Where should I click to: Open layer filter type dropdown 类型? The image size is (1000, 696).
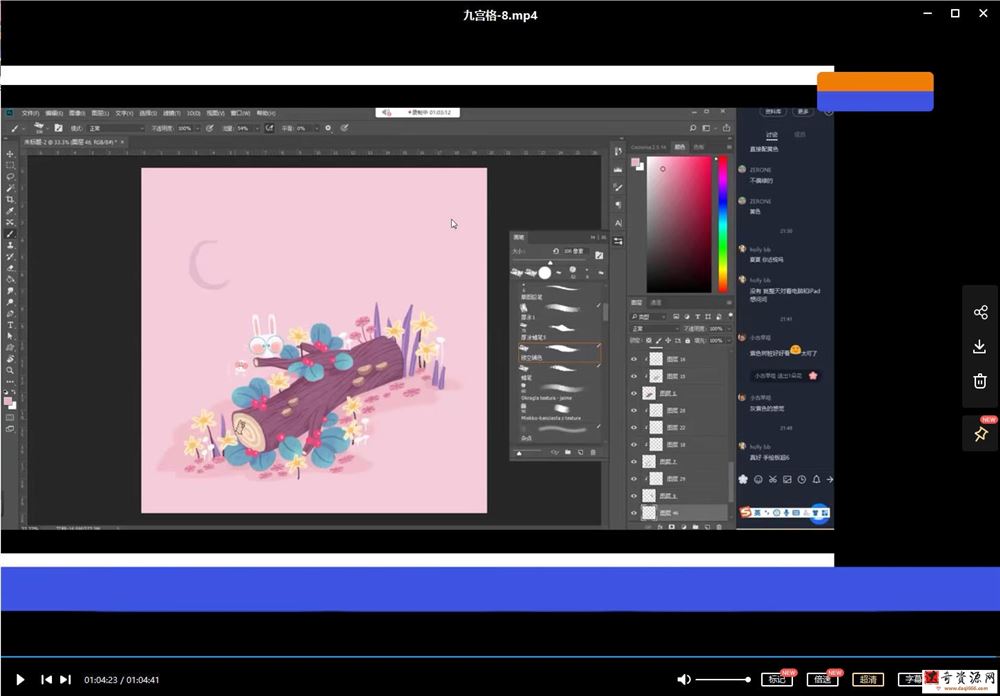click(x=648, y=317)
